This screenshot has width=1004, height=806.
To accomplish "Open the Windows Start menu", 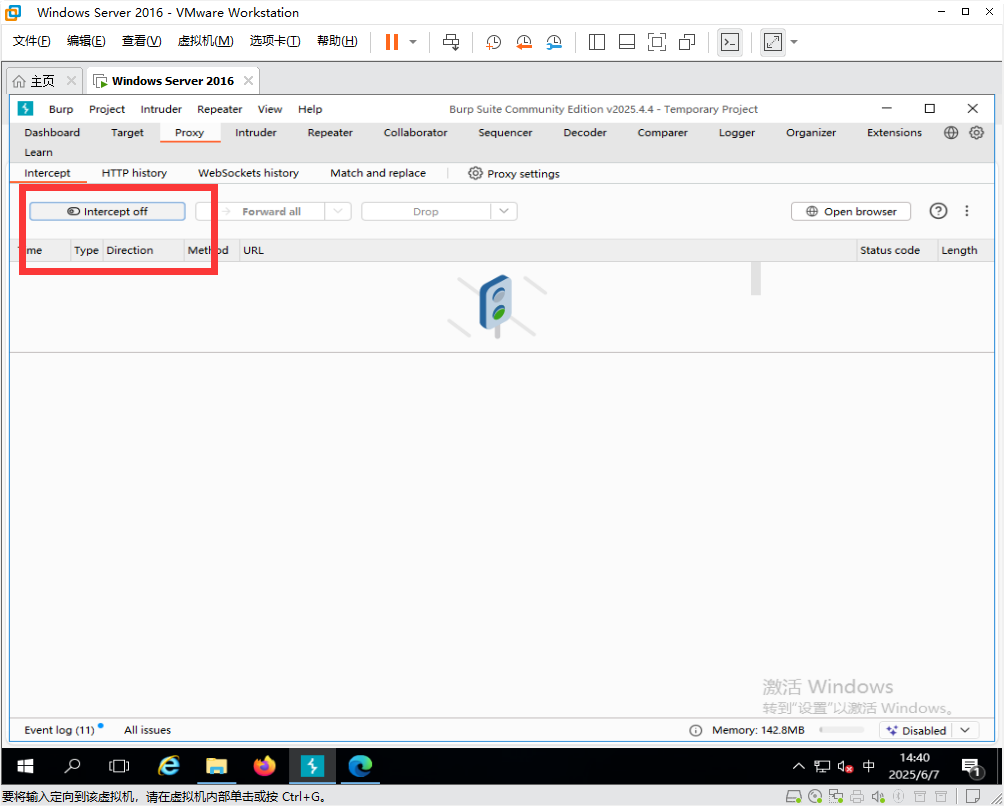I will point(25,766).
